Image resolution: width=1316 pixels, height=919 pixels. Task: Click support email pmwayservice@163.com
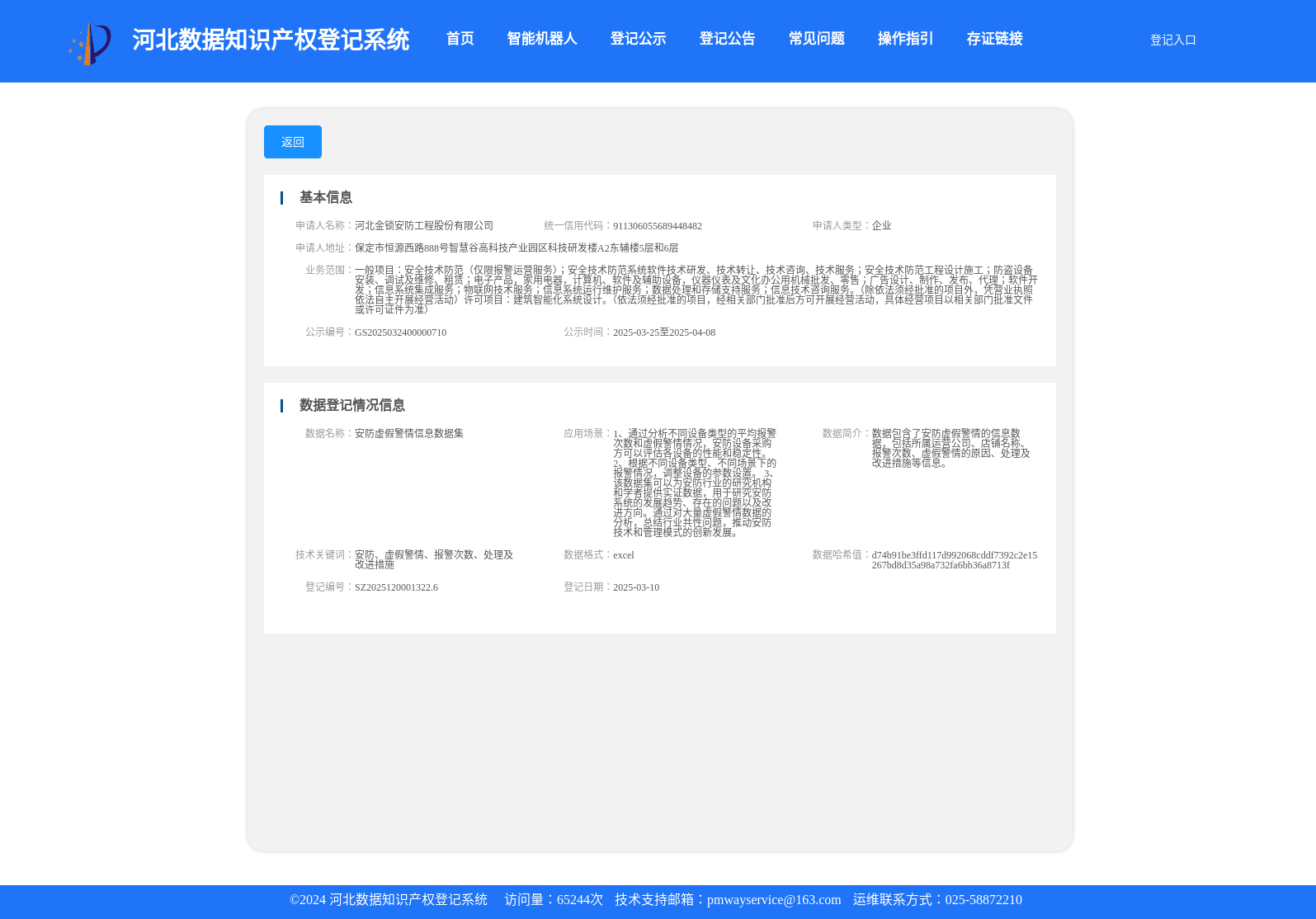point(774,900)
